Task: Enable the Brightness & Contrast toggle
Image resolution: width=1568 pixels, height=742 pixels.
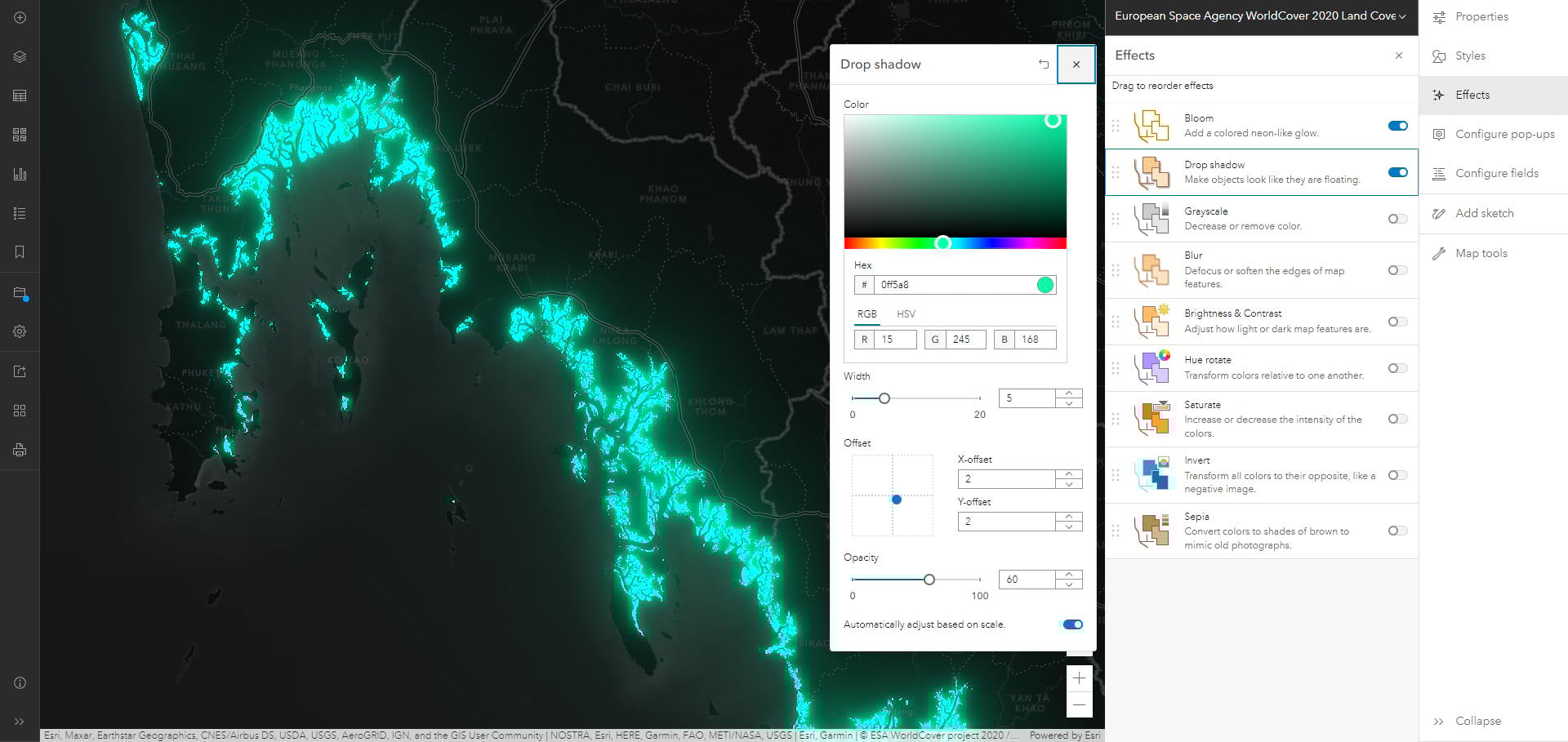Action: click(x=1398, y=322)
